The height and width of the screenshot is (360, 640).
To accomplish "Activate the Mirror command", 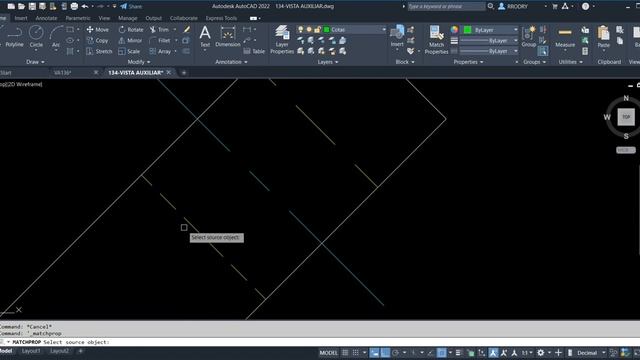I will [130, 40].
